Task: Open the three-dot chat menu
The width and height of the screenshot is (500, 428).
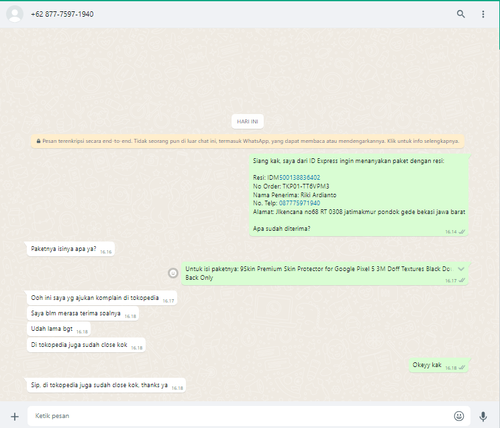Action: pyautogui.click(x=483, y=14)
